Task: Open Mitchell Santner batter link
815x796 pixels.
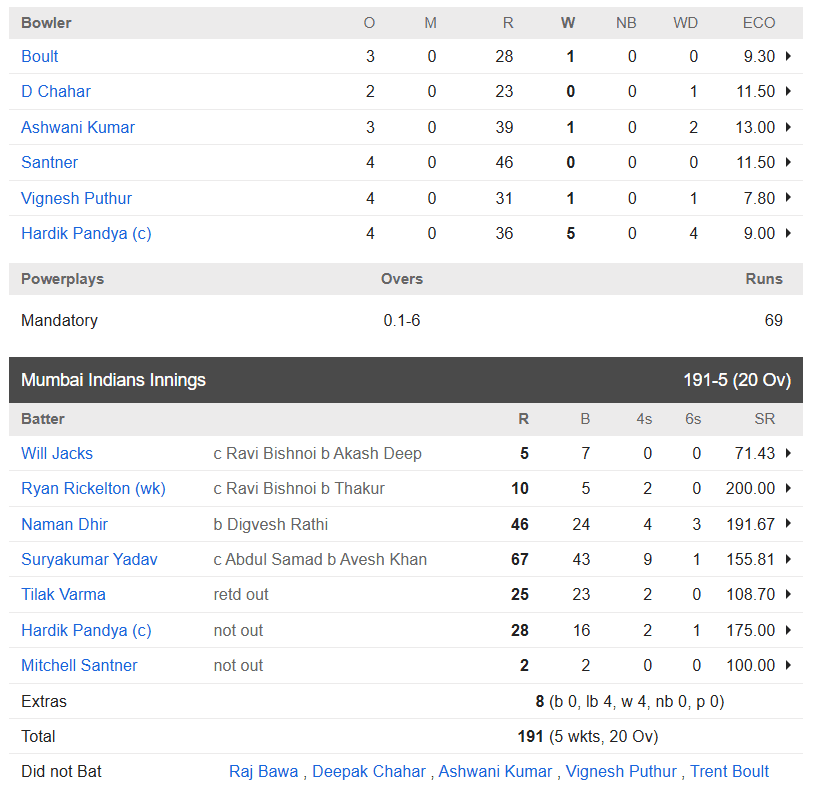Action: (79, 665)
